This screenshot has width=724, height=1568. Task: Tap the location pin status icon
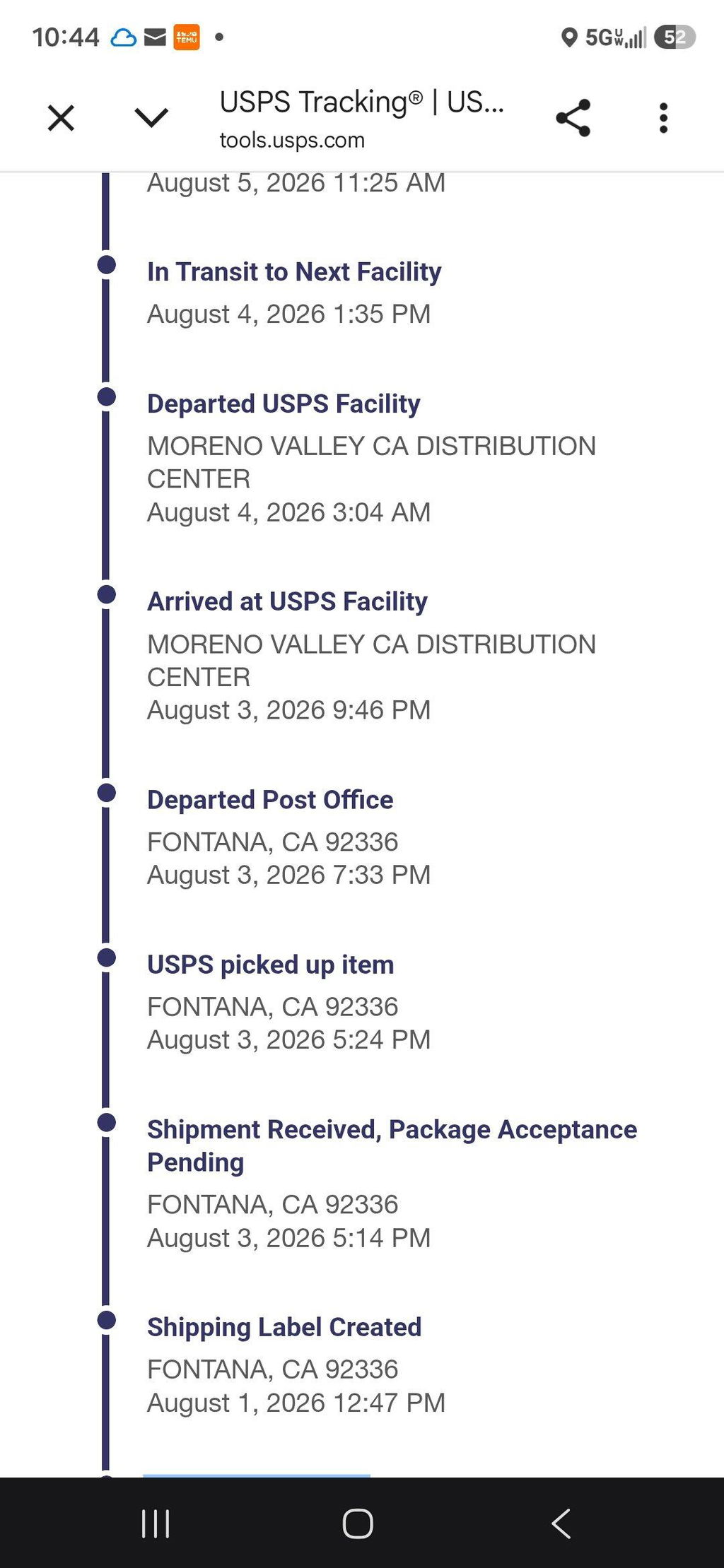(x=568, y=37)
